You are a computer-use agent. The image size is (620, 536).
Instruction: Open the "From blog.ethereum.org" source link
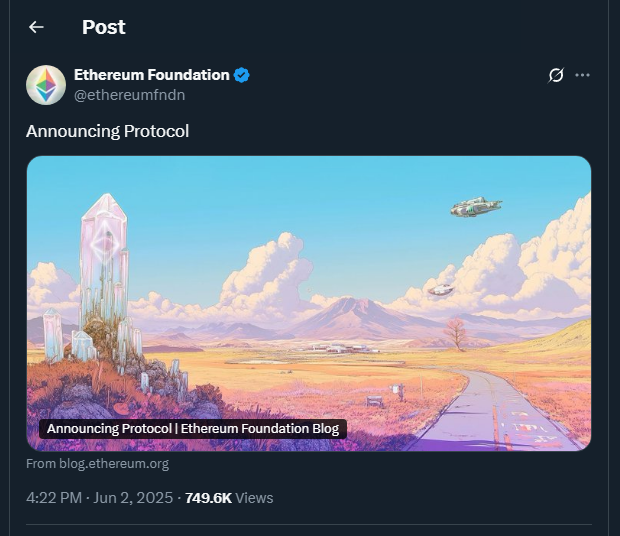tap(97, 463)
